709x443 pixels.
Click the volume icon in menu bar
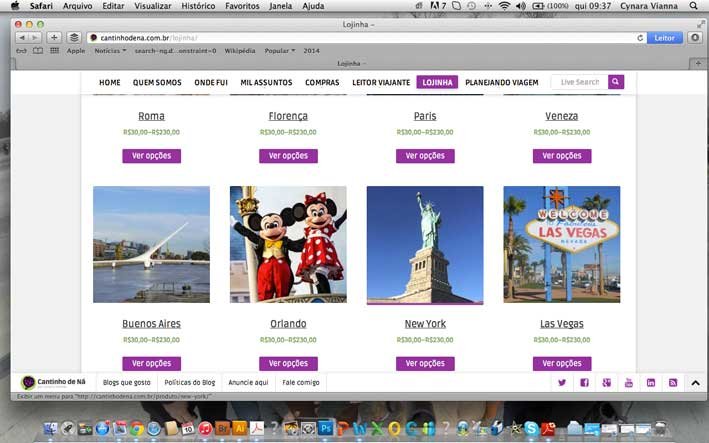(521, 6)
